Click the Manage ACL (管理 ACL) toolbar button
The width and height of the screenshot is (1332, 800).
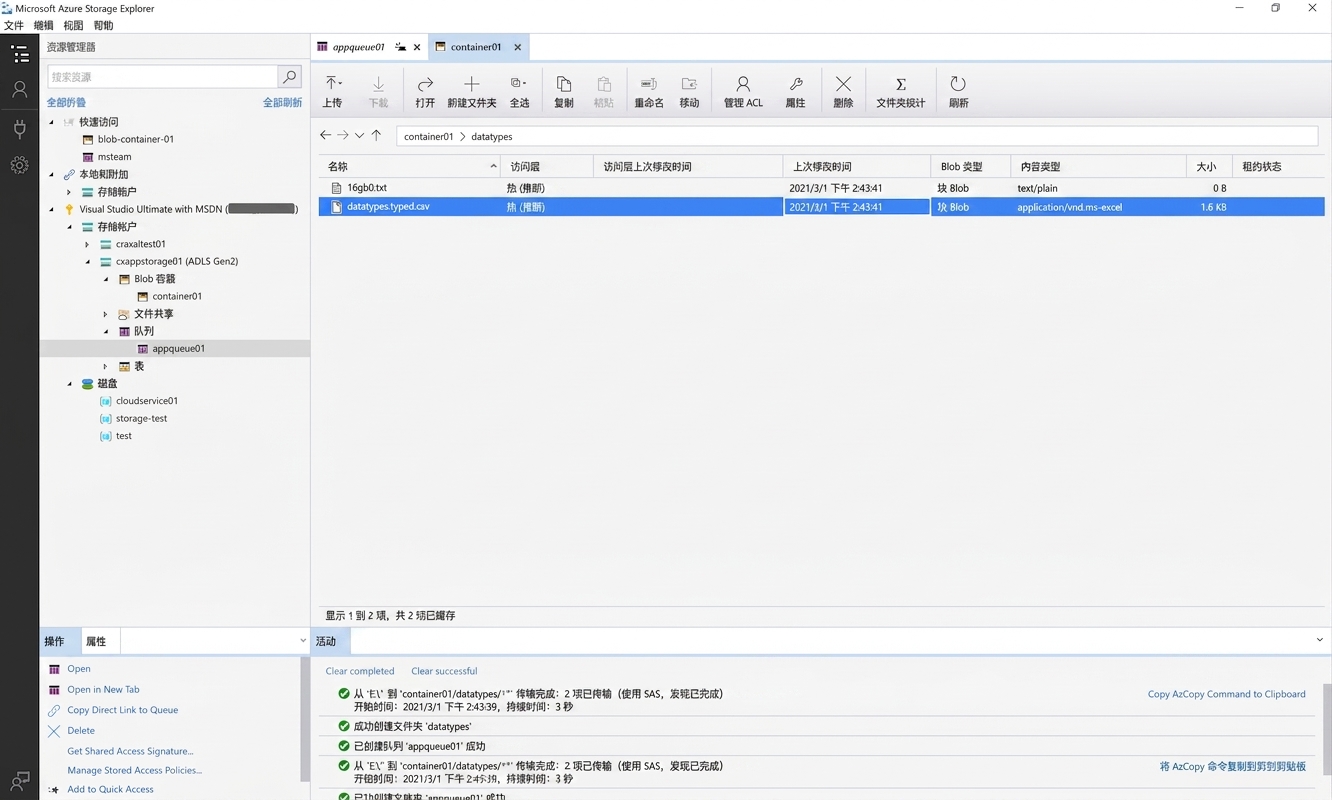[743, 91]
